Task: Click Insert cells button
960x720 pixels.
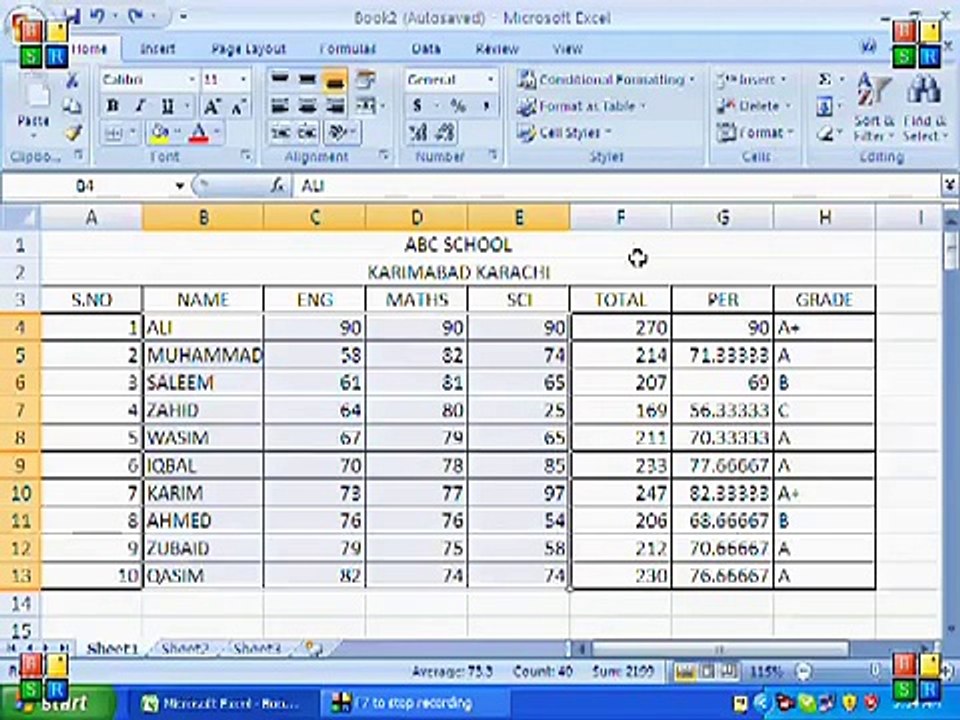Action: pos(752,80)
